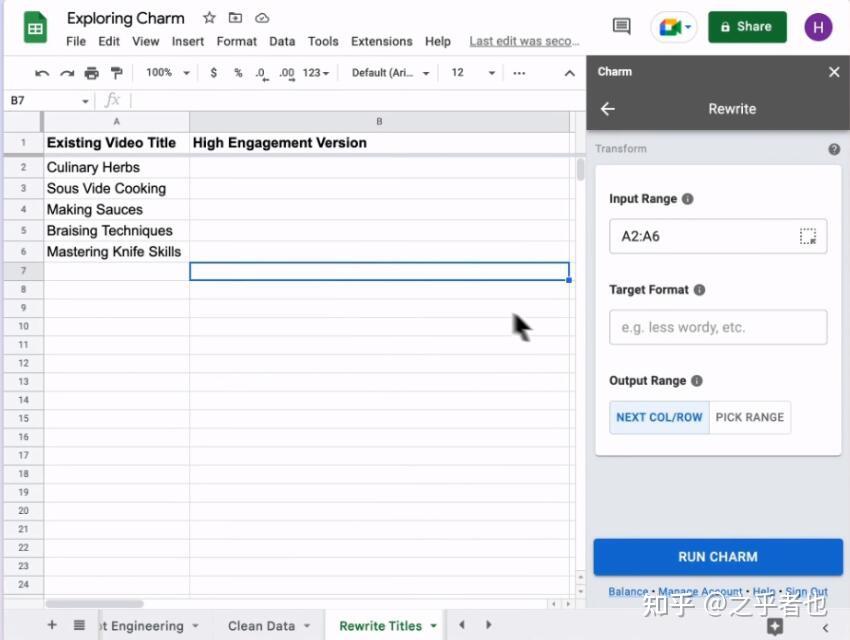Switch output to PICK RANGE
This screenshot has width=850, height=640.
pos(750,417)
